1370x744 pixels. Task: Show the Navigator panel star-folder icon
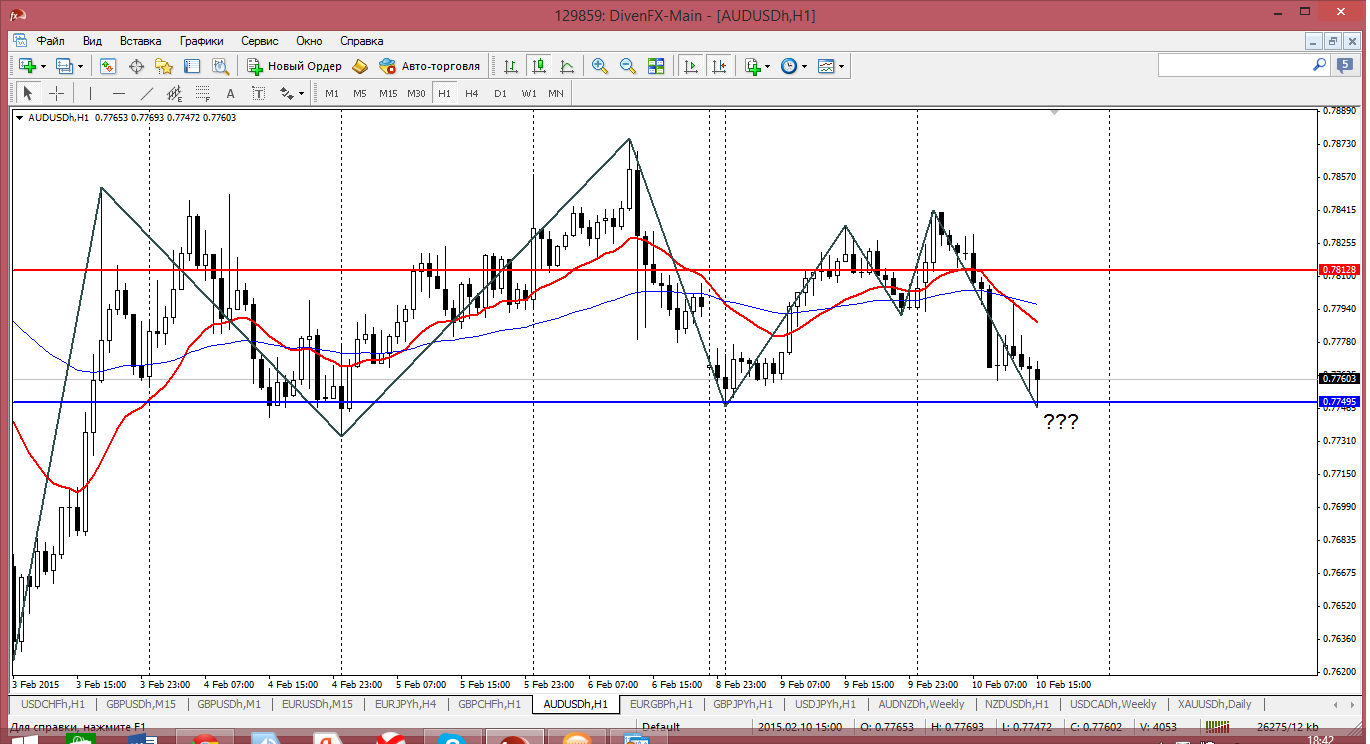(164, 66)
